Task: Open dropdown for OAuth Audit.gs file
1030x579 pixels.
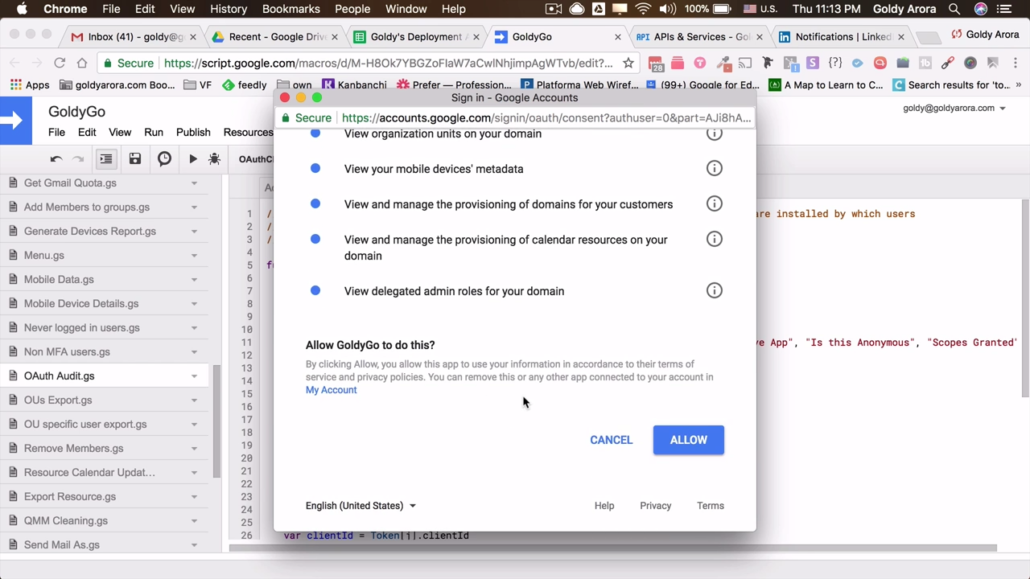Action: click(x=194, y=376)
